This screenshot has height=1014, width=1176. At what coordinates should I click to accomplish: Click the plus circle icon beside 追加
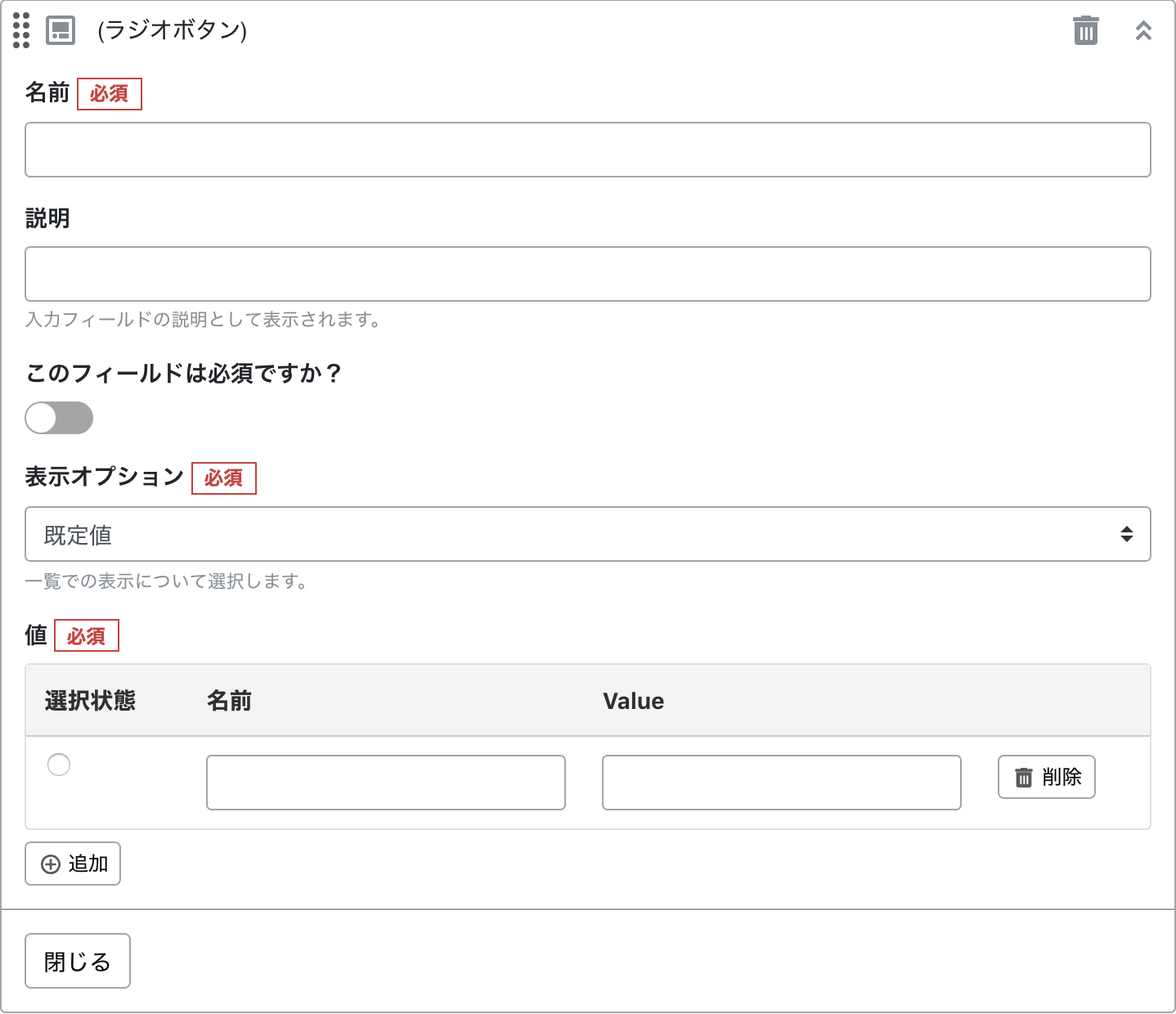[51, 864]
